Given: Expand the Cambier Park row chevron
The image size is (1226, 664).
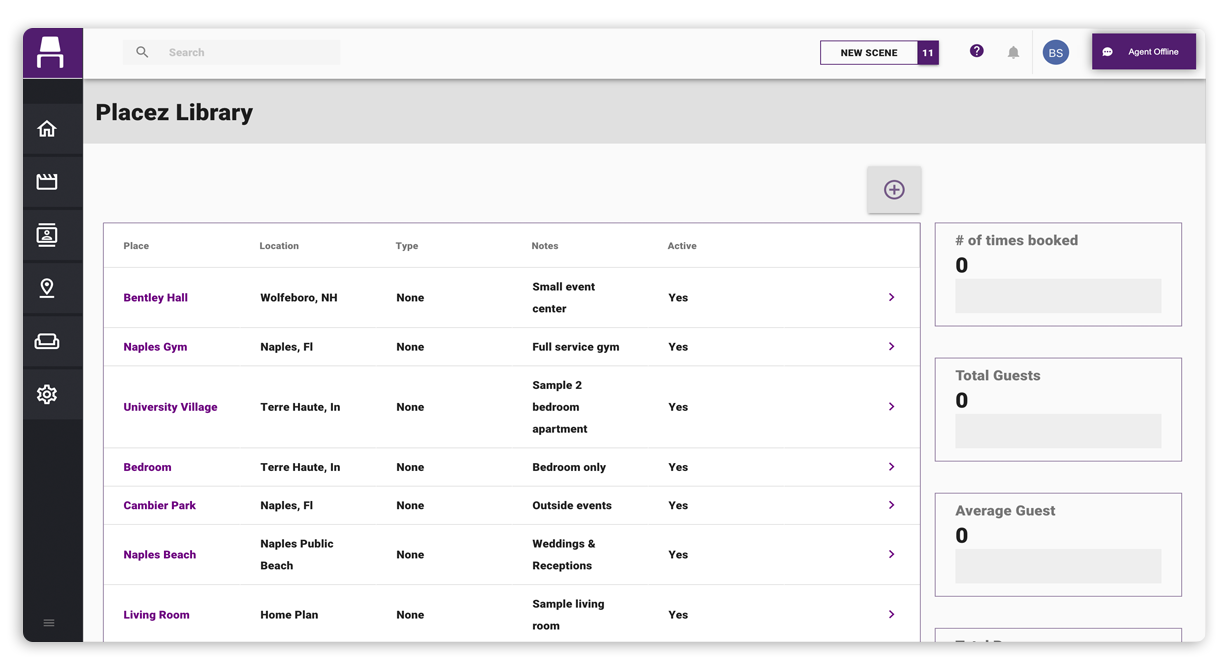Looking at the screenshot, I should [891, 505].
